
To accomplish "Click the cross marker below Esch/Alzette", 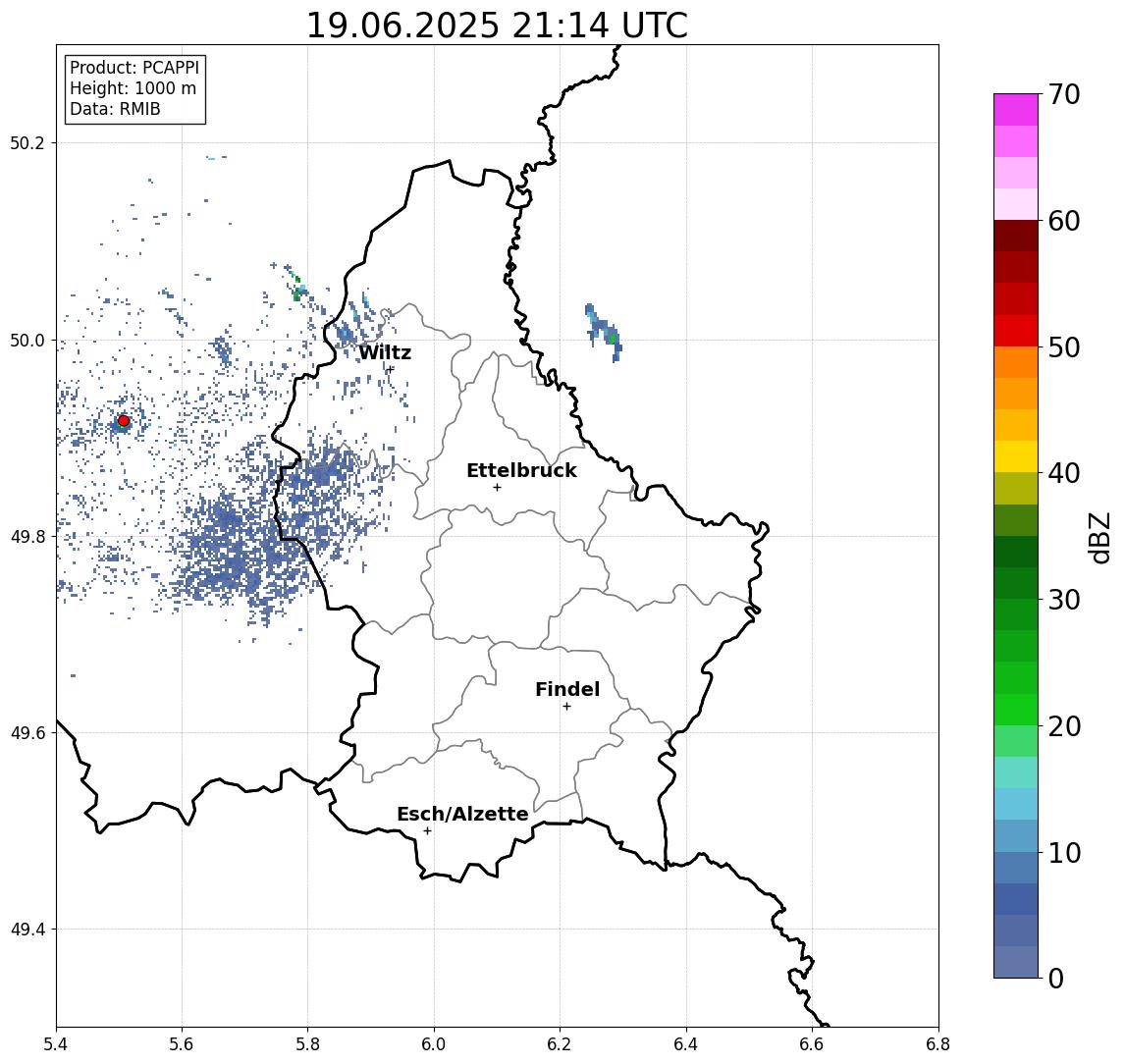I will [427, 831].
